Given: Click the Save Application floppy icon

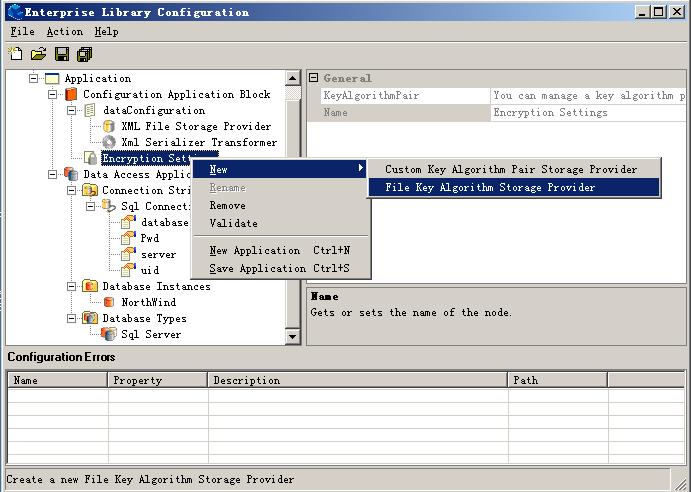Looking at the screenshot, I should (x=62, y=54).
